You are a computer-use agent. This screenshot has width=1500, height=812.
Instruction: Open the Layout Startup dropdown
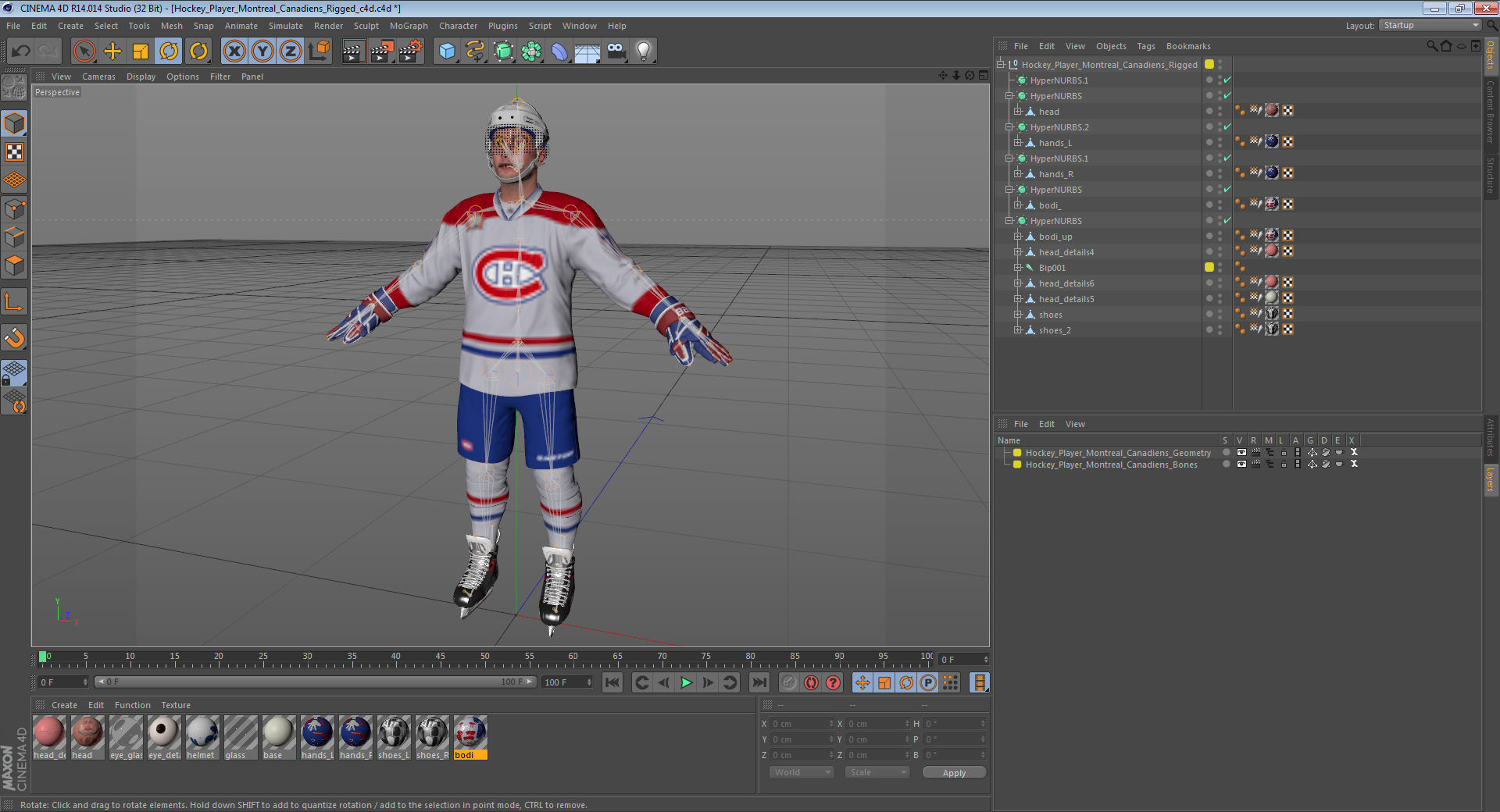(1430, 26)
